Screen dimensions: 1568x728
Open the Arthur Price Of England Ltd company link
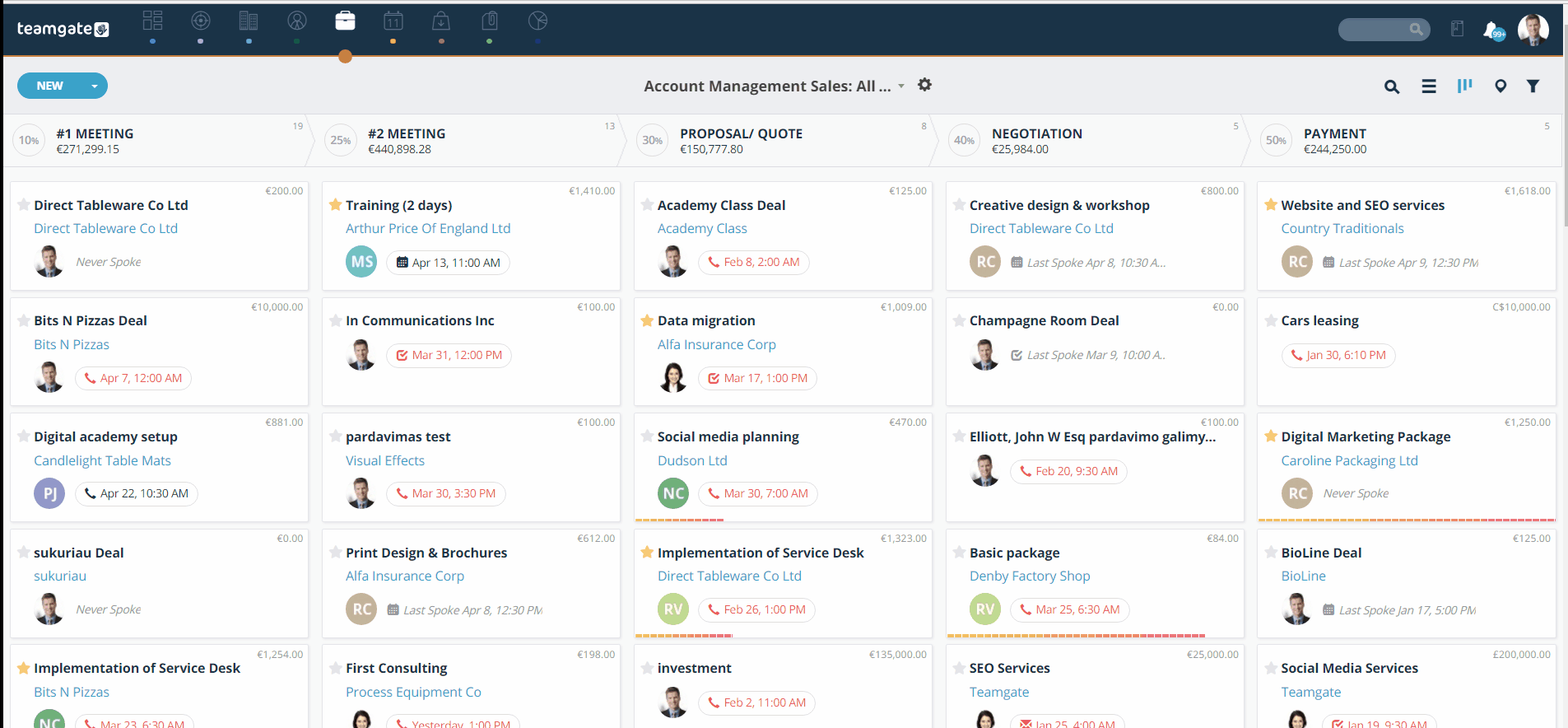pyautogui.click(x=428, y=228)
